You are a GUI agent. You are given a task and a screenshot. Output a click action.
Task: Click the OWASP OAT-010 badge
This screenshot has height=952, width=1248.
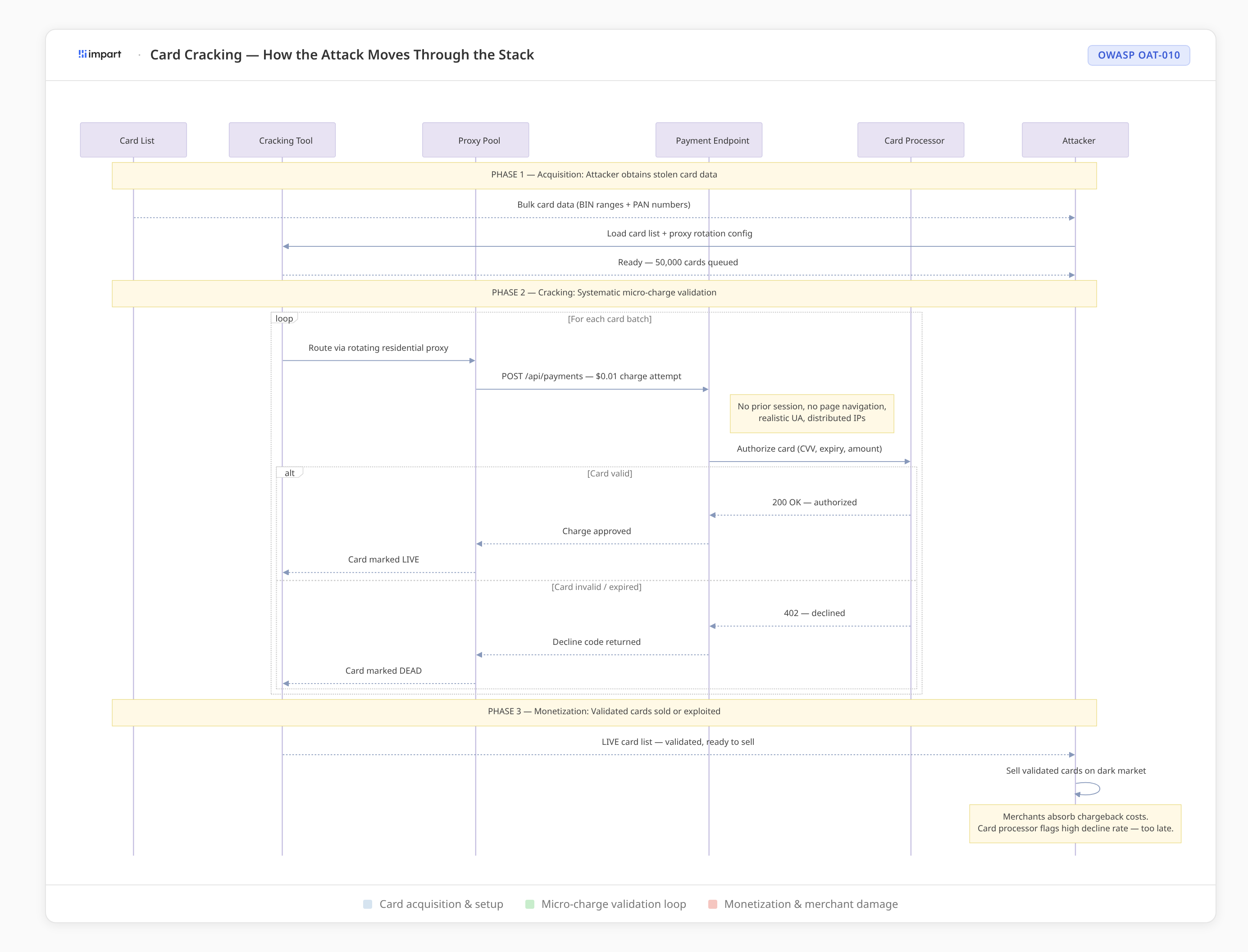click(x=1138, y=55)
